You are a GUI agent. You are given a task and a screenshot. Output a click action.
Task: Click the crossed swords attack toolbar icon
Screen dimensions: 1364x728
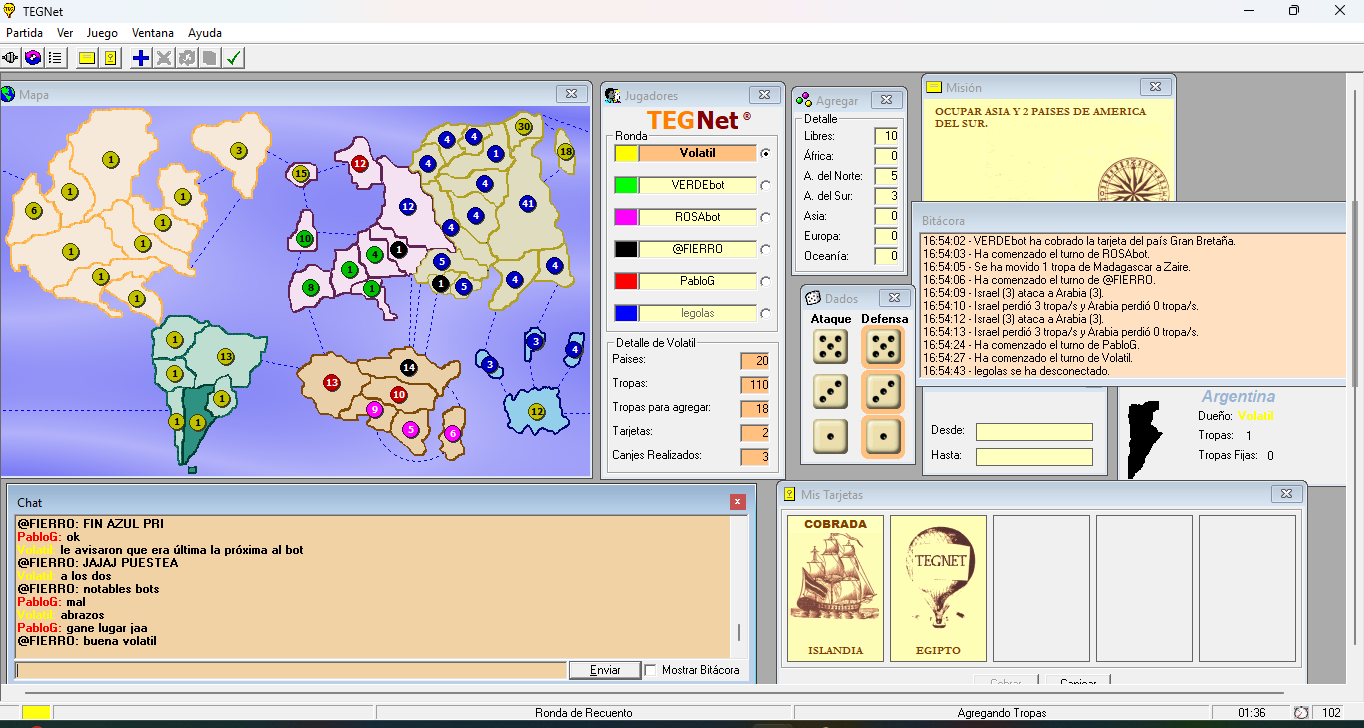pos(164,58)
